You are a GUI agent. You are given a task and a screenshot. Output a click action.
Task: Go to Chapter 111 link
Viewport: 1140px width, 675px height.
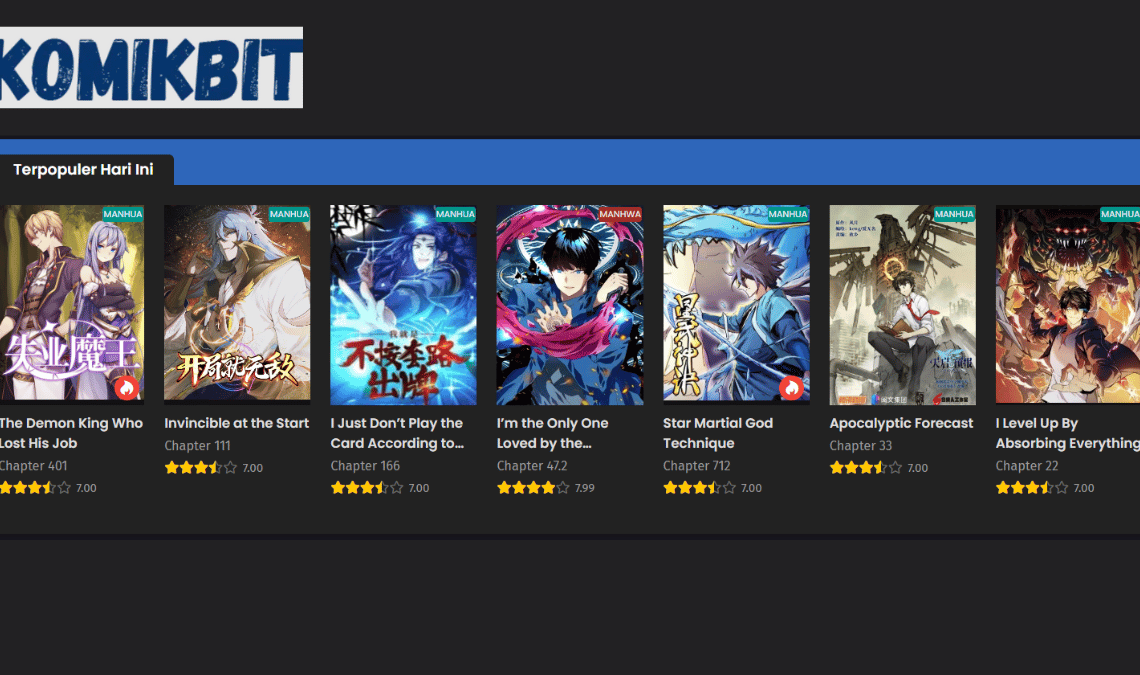click(197, 446)
